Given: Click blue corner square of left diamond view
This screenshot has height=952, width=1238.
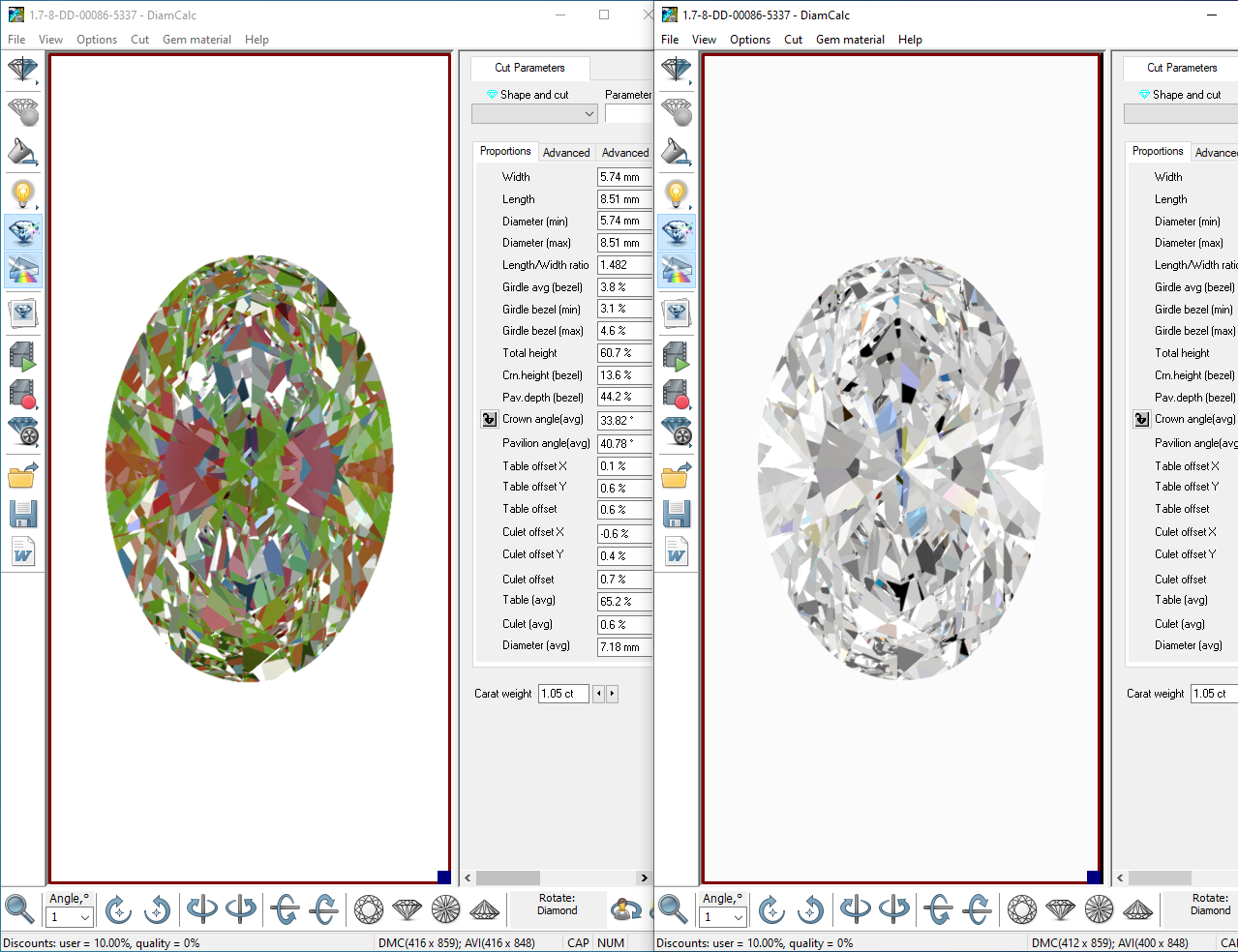Looking at the screenshot, I should [444, 878].
